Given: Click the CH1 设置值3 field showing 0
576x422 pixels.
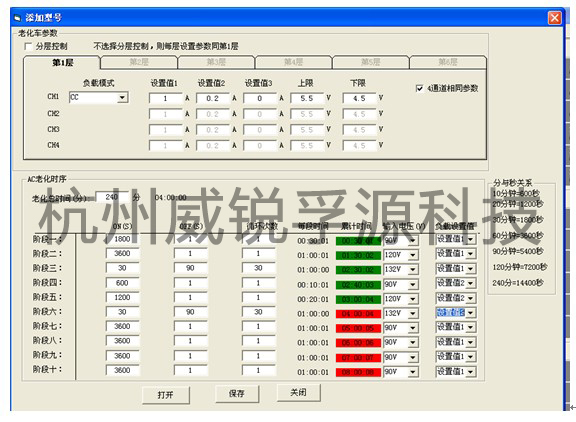Looking at the screenshot, I should (259, 98).
